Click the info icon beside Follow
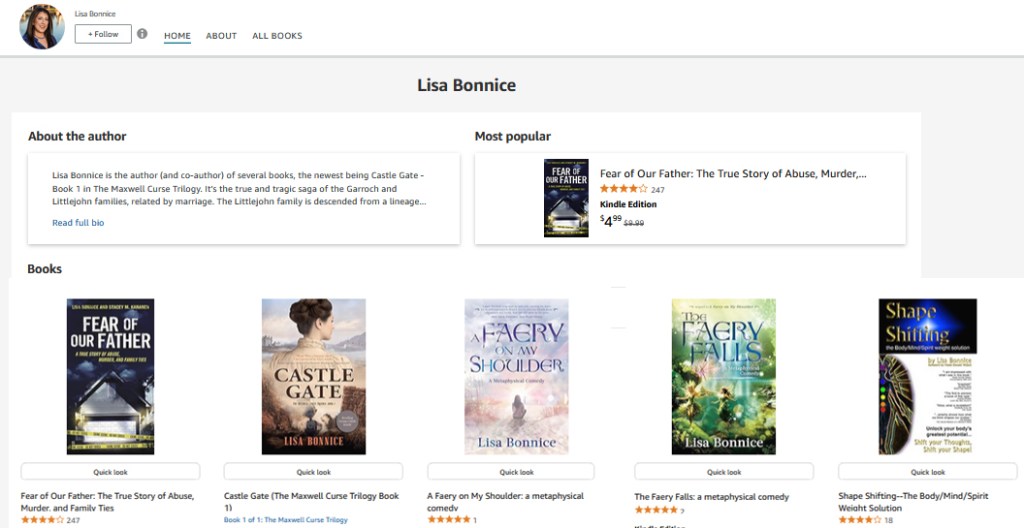 [142, 34]
